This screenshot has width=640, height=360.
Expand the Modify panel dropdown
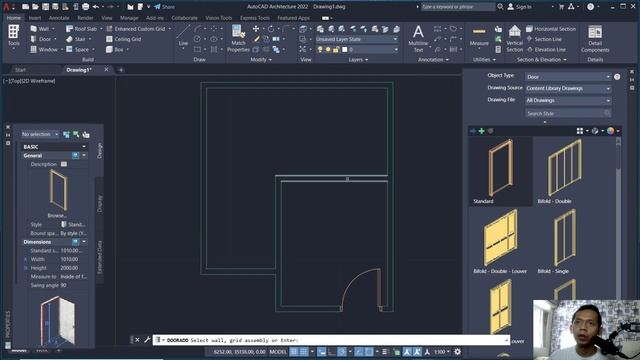tap(261, 60)
